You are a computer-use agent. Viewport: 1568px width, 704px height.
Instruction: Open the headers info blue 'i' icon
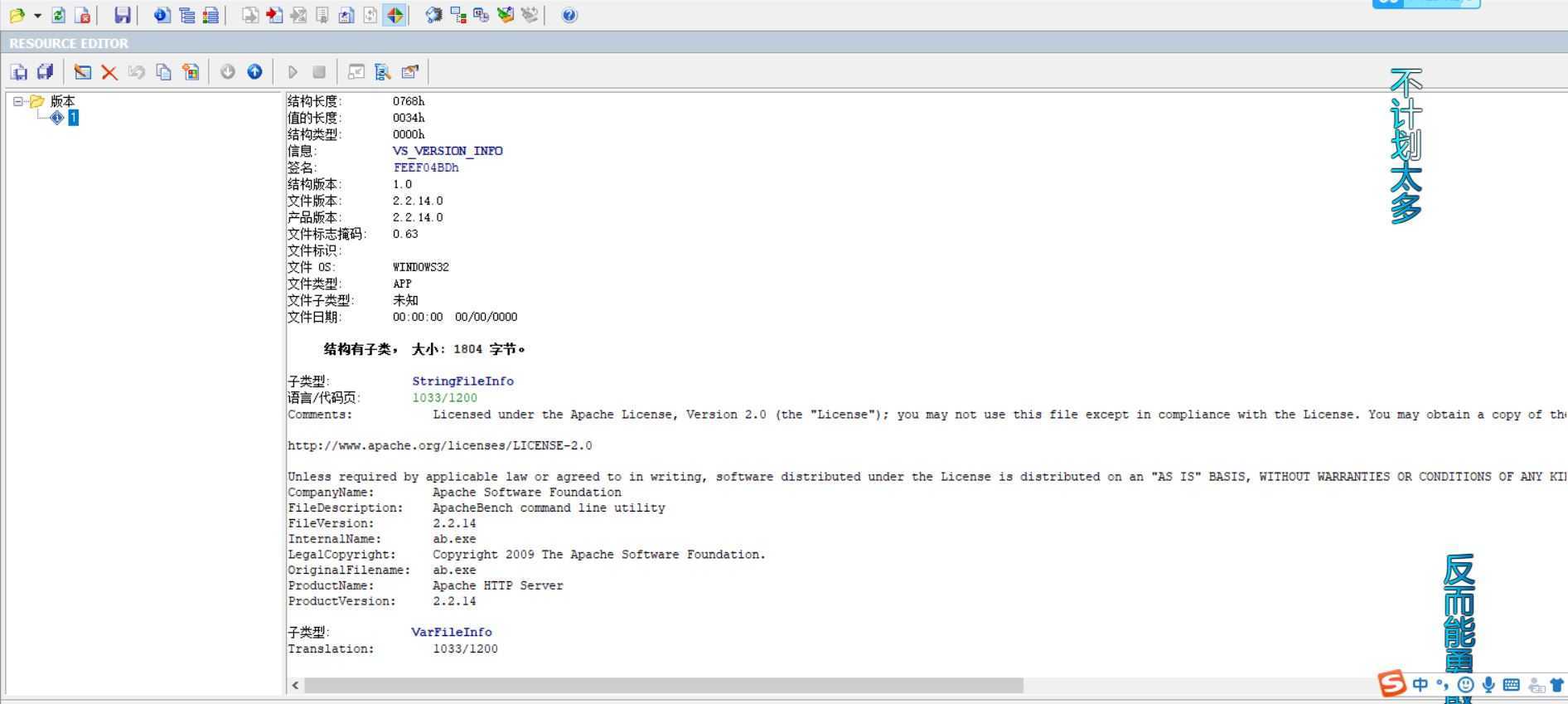click(162, 15)
